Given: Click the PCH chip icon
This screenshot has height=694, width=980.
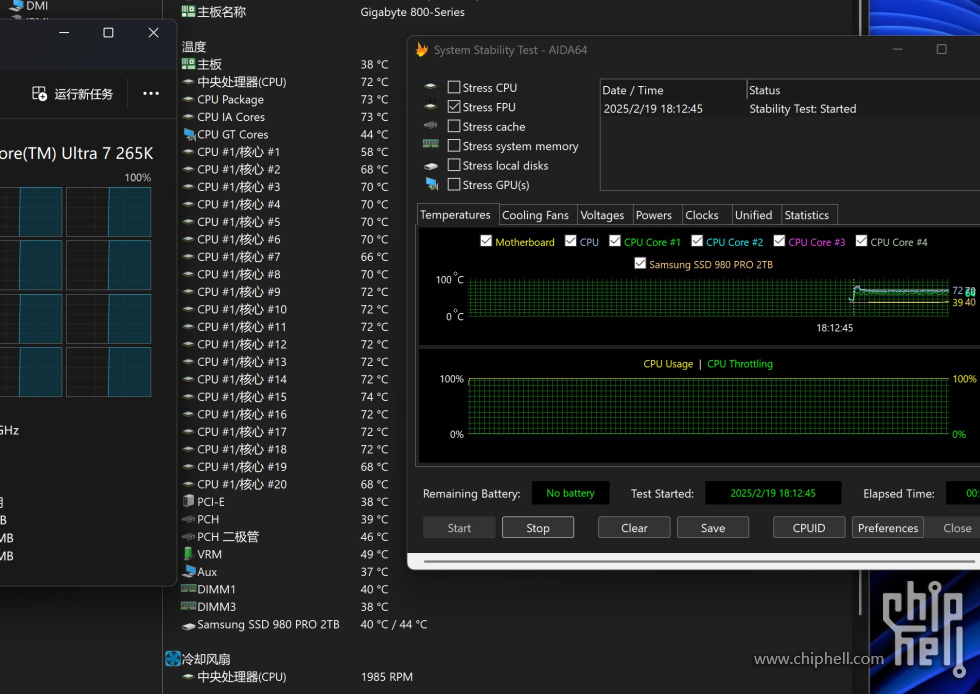Looking at the screenshot, I should click(x=188, y=519).
